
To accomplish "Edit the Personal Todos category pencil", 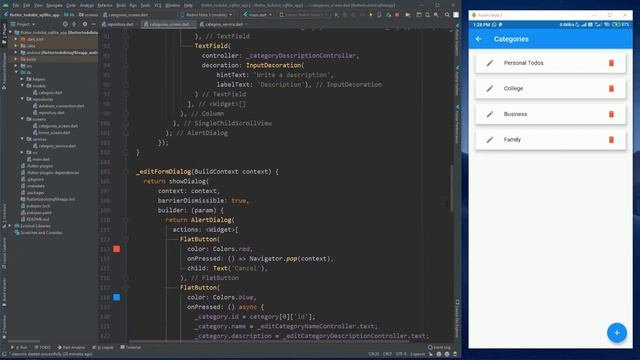I will (490, 63).
